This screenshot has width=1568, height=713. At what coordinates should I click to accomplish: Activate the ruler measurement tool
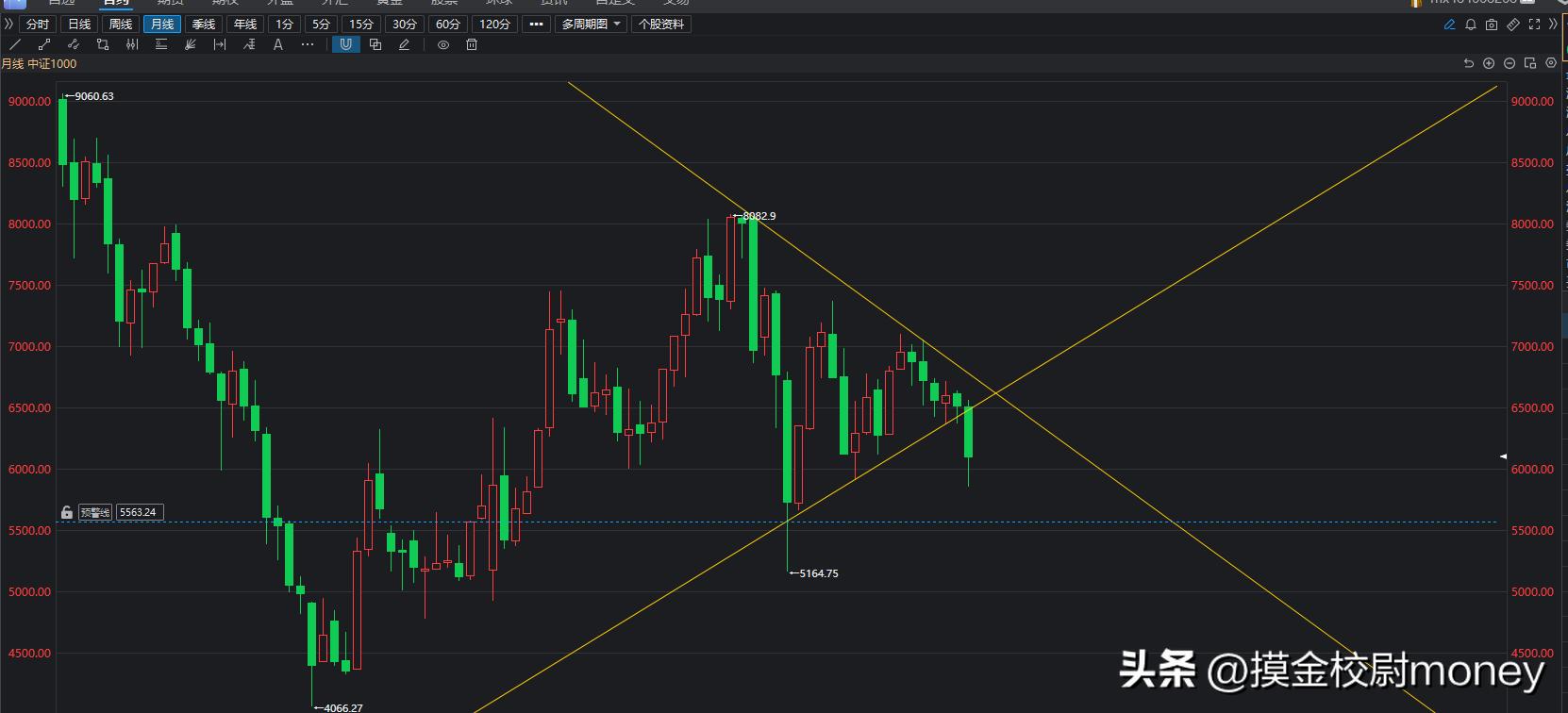(1513, 25)
